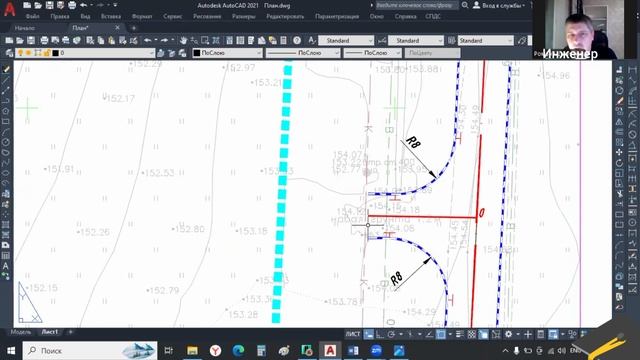This screenshot has height=360, width=640.
Task: Click the Make Object's Layer Current icon
Action: point(161,53)
